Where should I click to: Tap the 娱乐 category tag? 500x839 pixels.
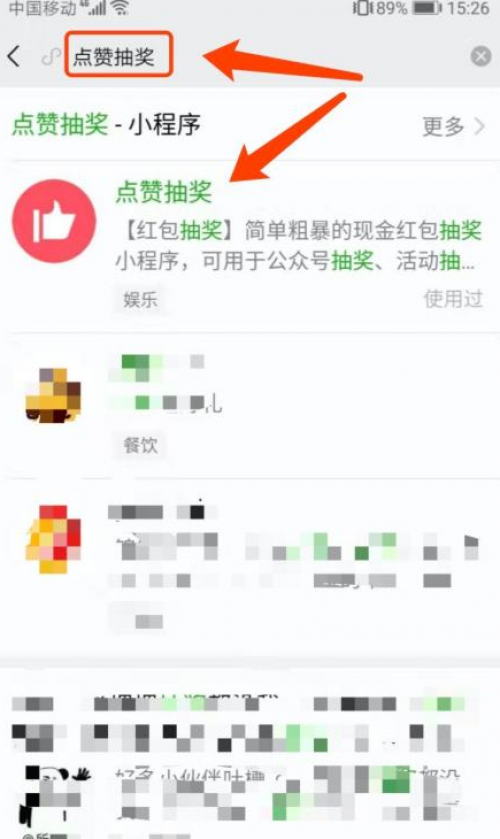coord(140,299)
